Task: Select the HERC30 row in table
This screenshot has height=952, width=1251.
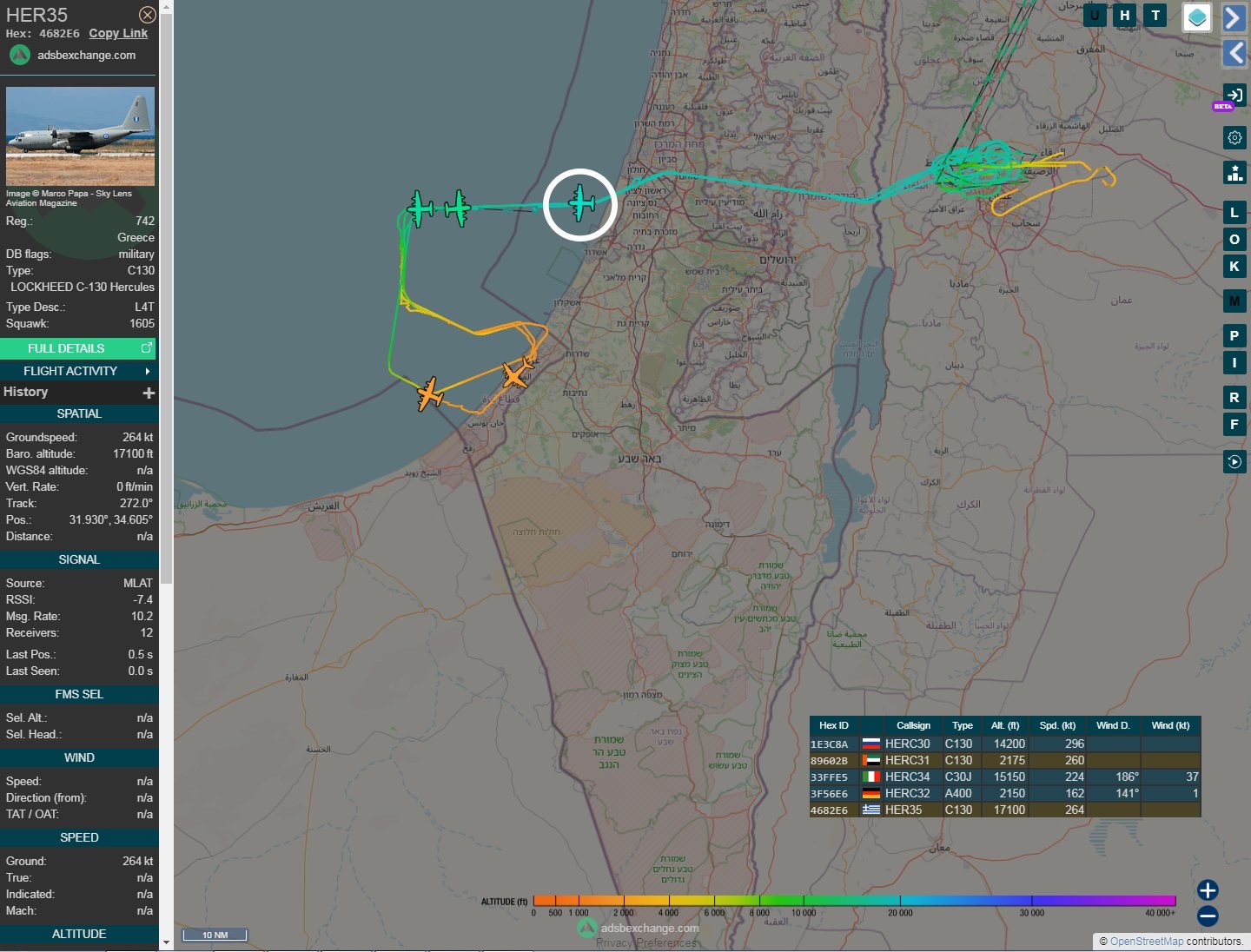Action: point(1004,744)
